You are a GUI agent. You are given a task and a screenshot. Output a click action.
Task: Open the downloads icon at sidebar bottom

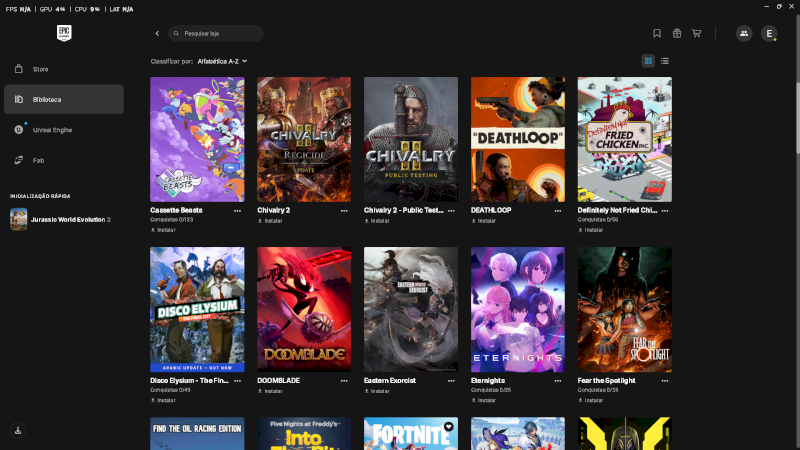coord(18,430)
